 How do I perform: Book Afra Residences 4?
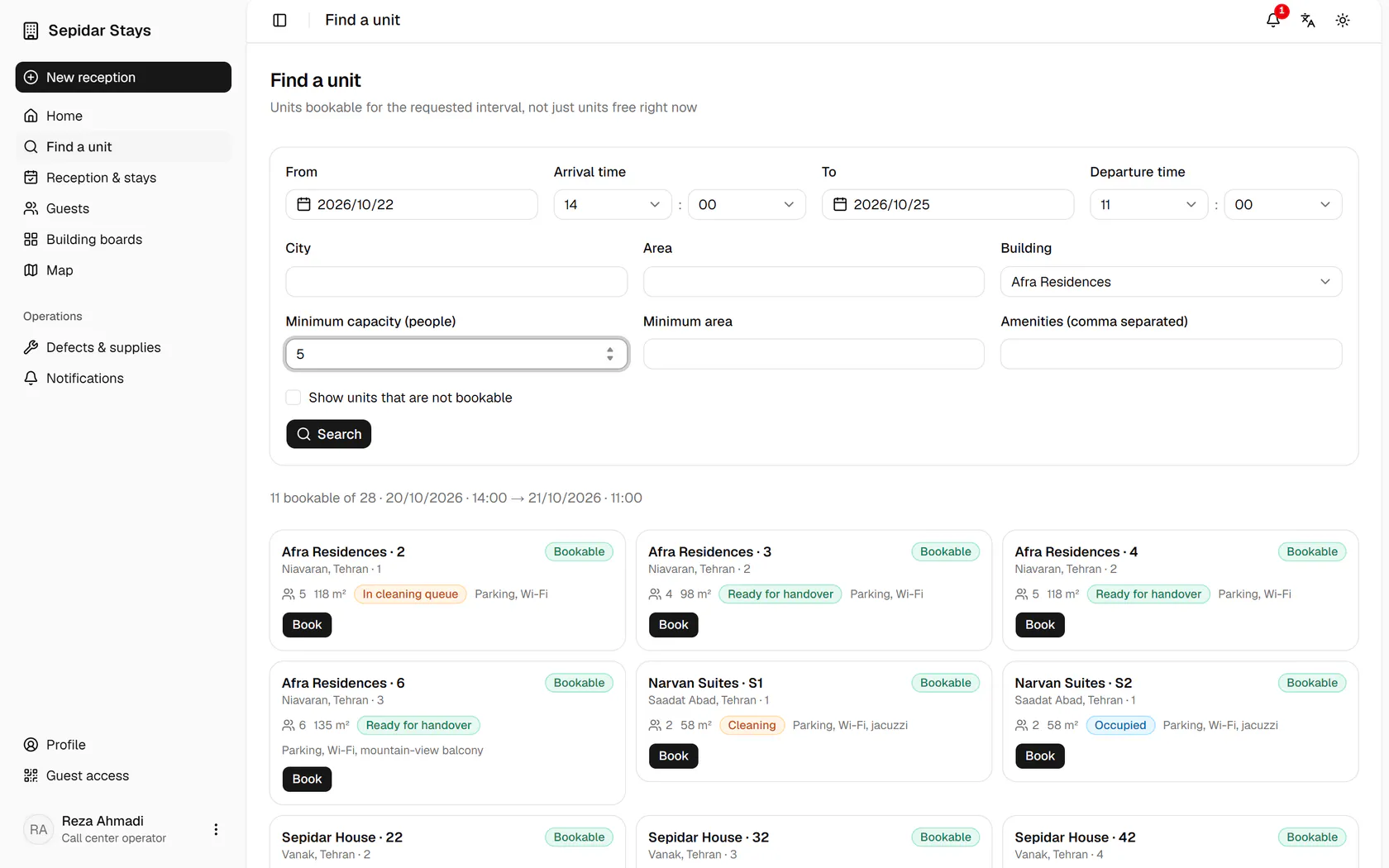point(1039,625)
